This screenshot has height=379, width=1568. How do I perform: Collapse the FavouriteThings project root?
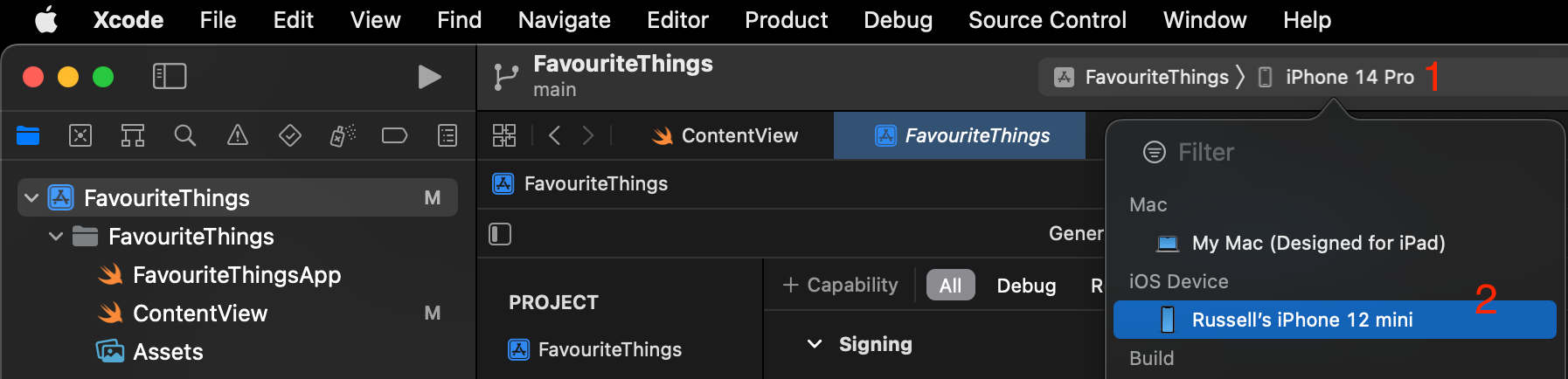31,198
